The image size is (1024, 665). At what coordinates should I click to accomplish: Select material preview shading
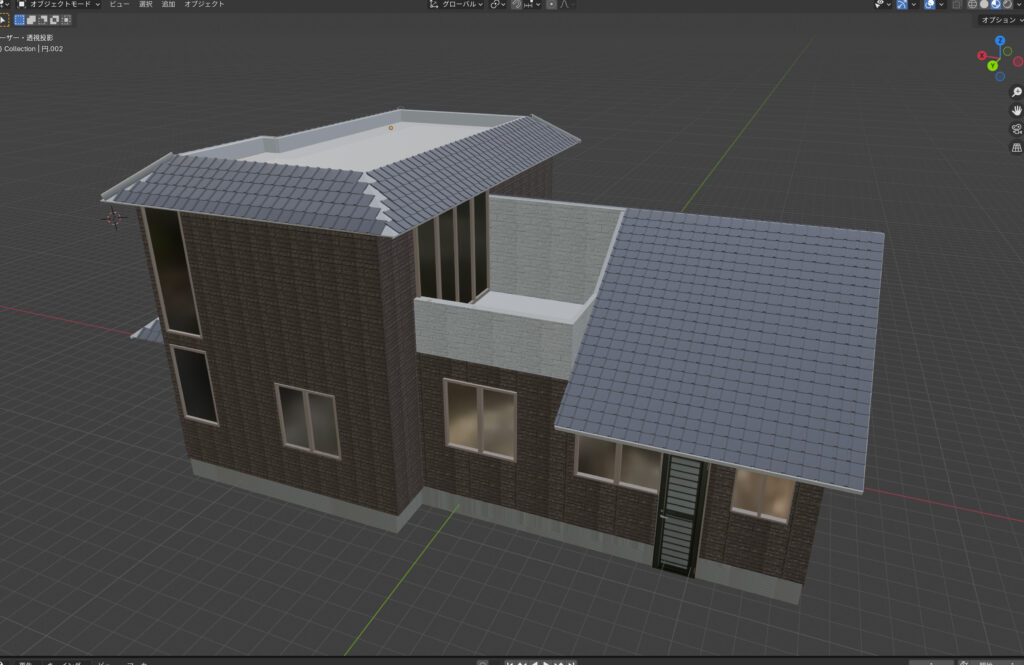pyautogui.click(x=996, y=4)
